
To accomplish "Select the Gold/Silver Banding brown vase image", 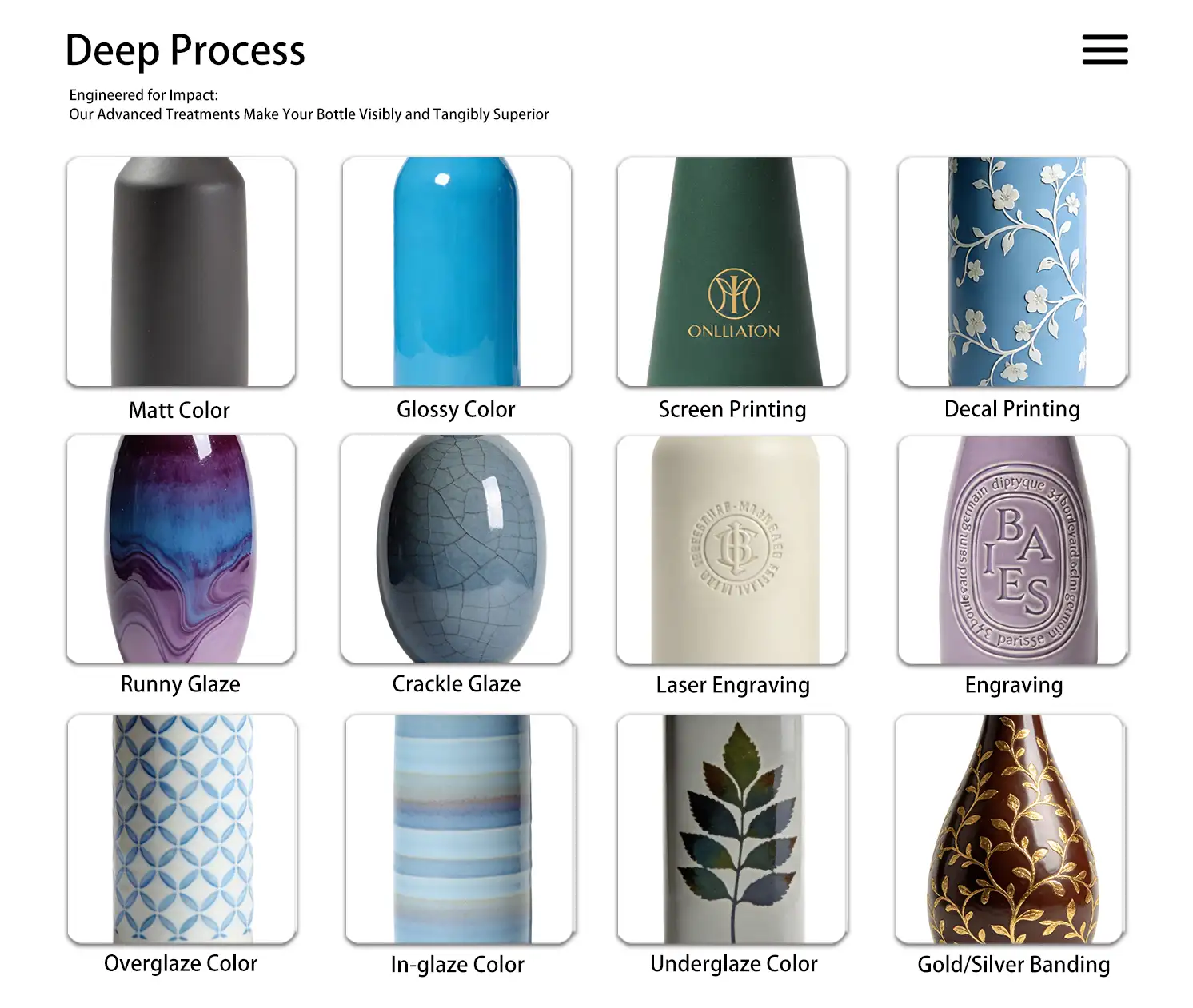I will click(x=1011, y=829).
